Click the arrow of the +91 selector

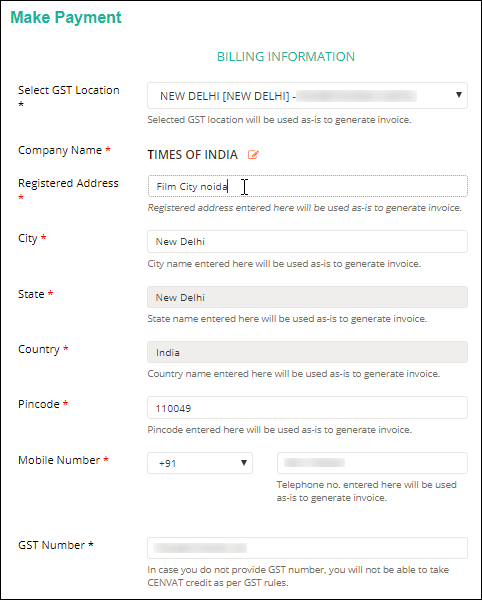coord(244,463)
